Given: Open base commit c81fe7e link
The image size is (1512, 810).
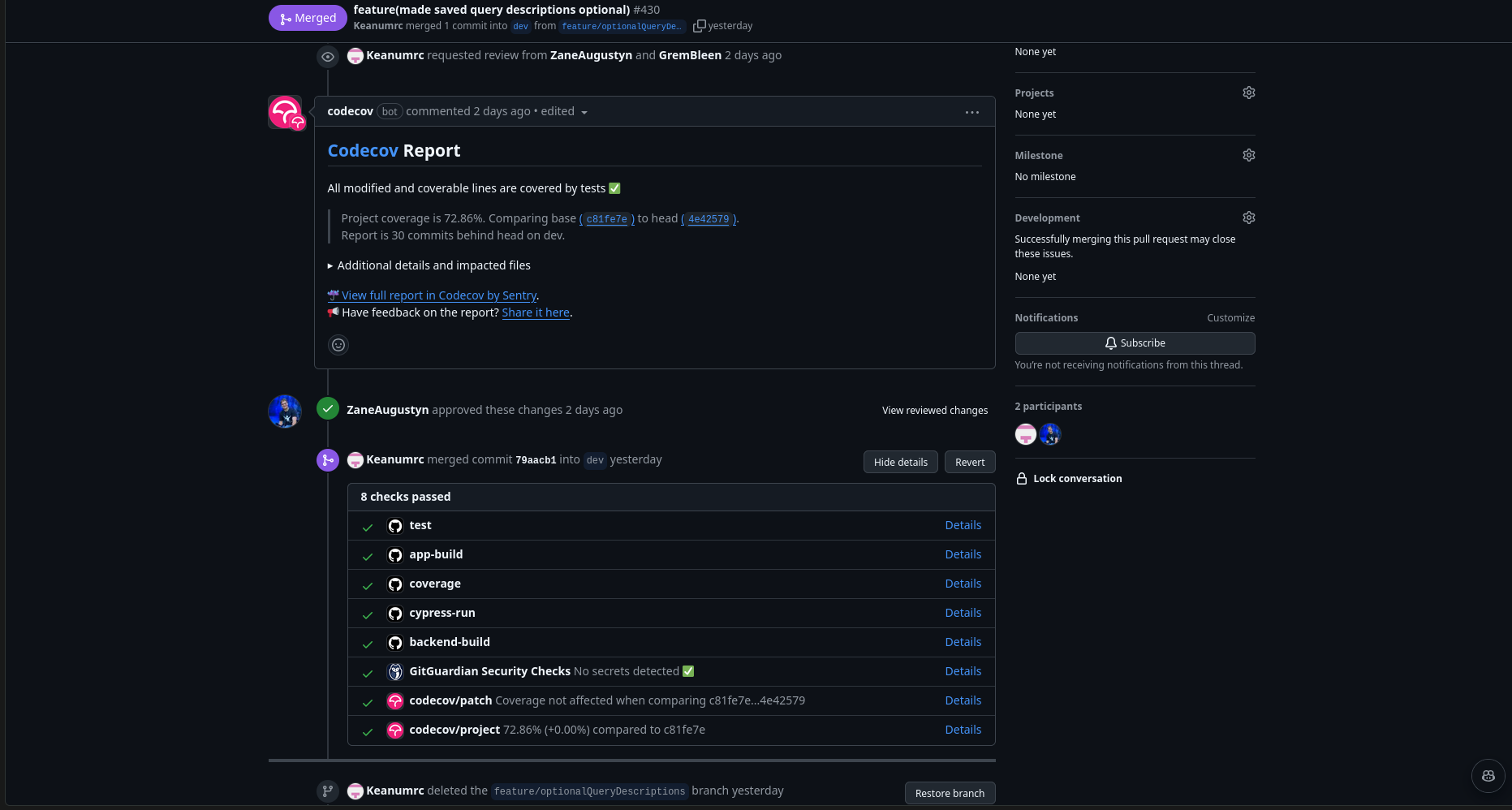Looking at the screenshot, I should click(606, 219).
